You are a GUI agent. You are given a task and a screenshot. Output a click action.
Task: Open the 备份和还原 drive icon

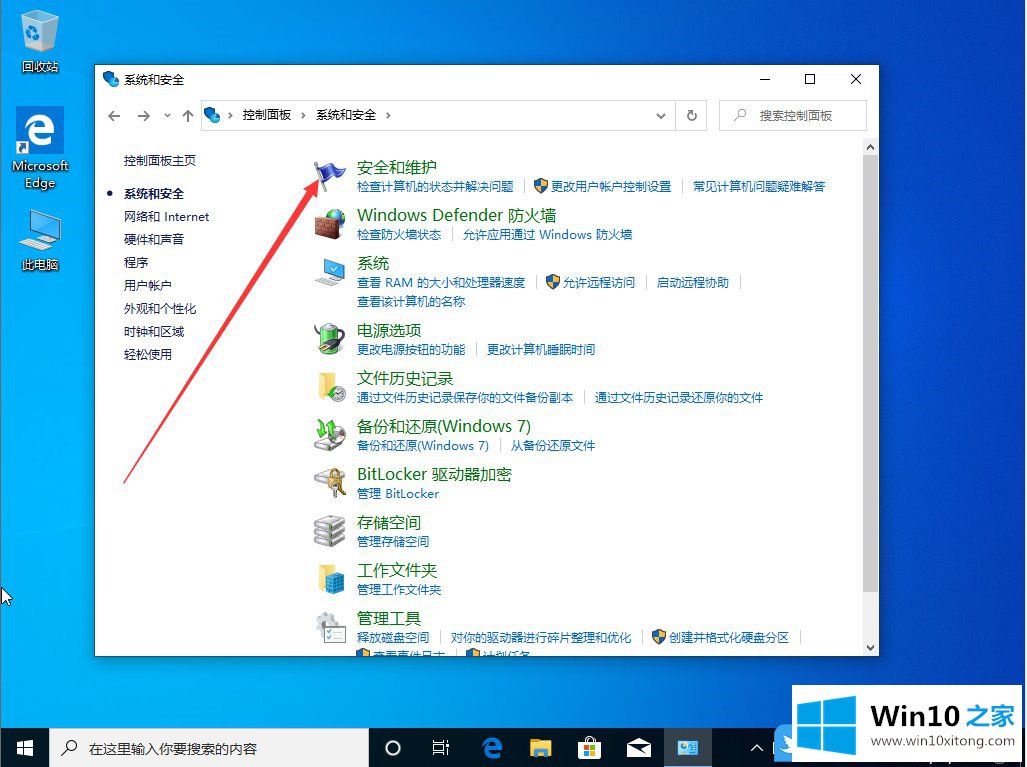pos(329,435)
